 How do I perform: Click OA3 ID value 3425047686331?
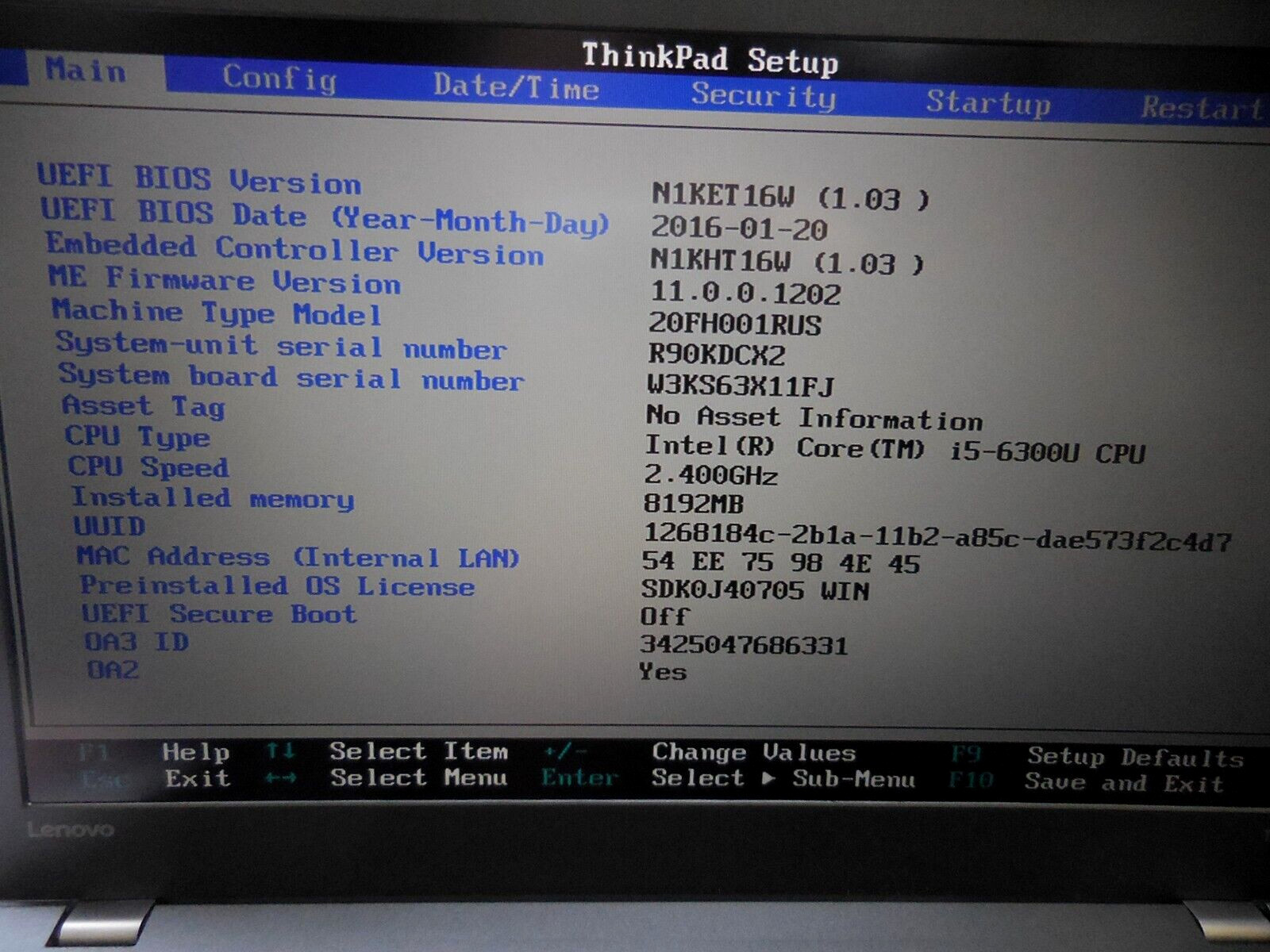pos(745,644)
